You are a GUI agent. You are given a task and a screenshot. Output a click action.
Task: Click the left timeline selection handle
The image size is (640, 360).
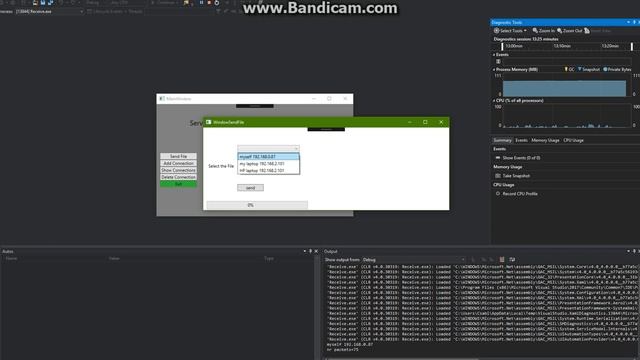coord(502,47)
